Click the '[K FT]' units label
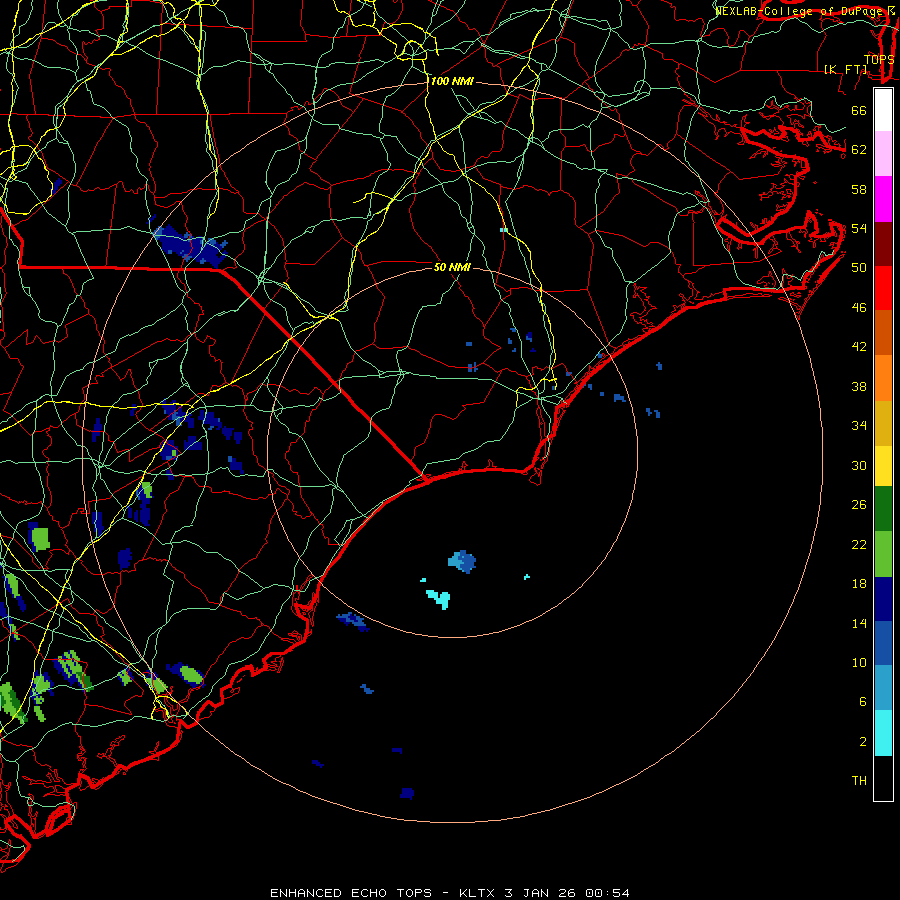The image size is (900, 900). point(845,69)
